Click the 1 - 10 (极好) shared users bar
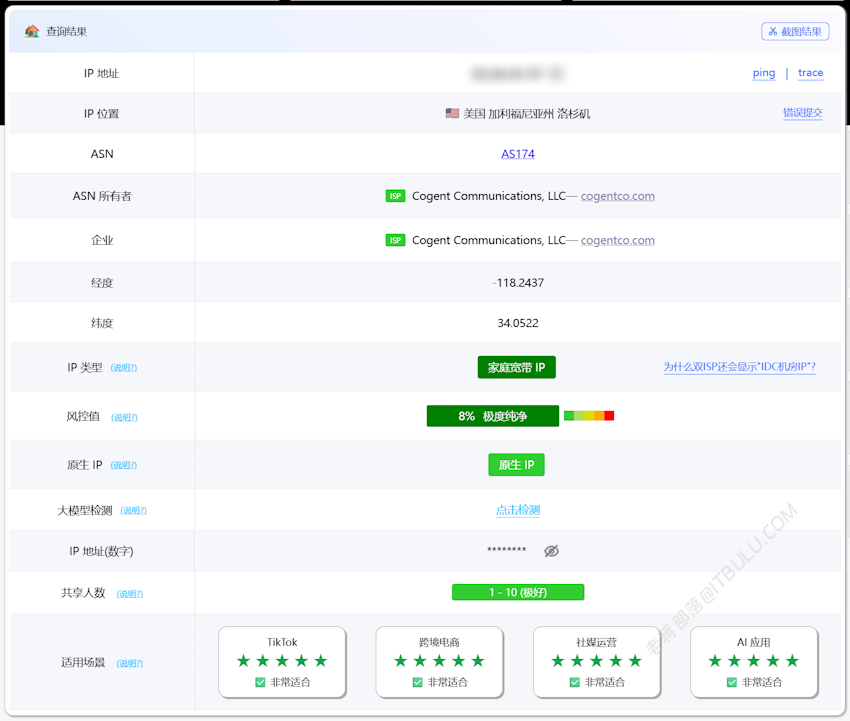 518,593
